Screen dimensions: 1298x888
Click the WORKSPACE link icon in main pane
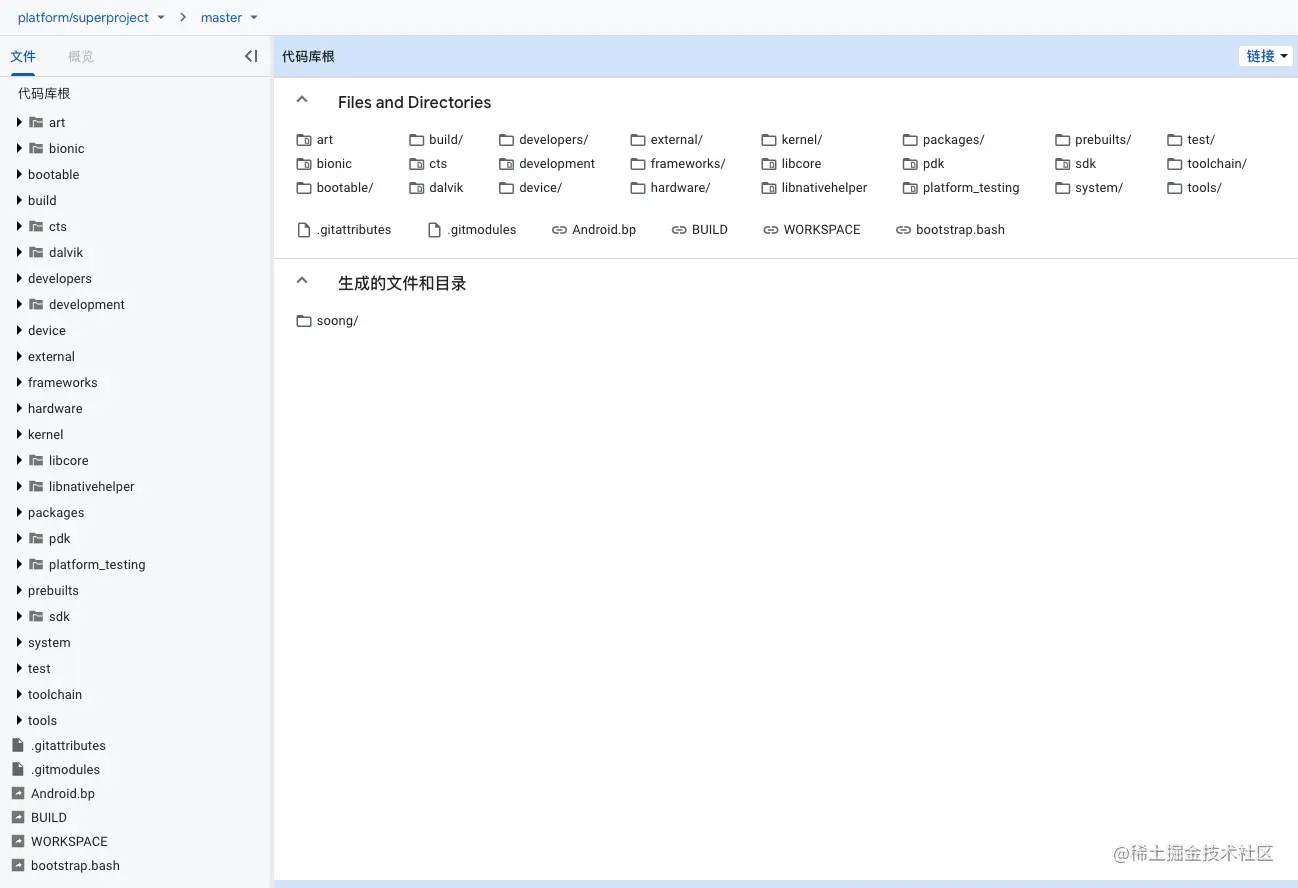[771, 230]
